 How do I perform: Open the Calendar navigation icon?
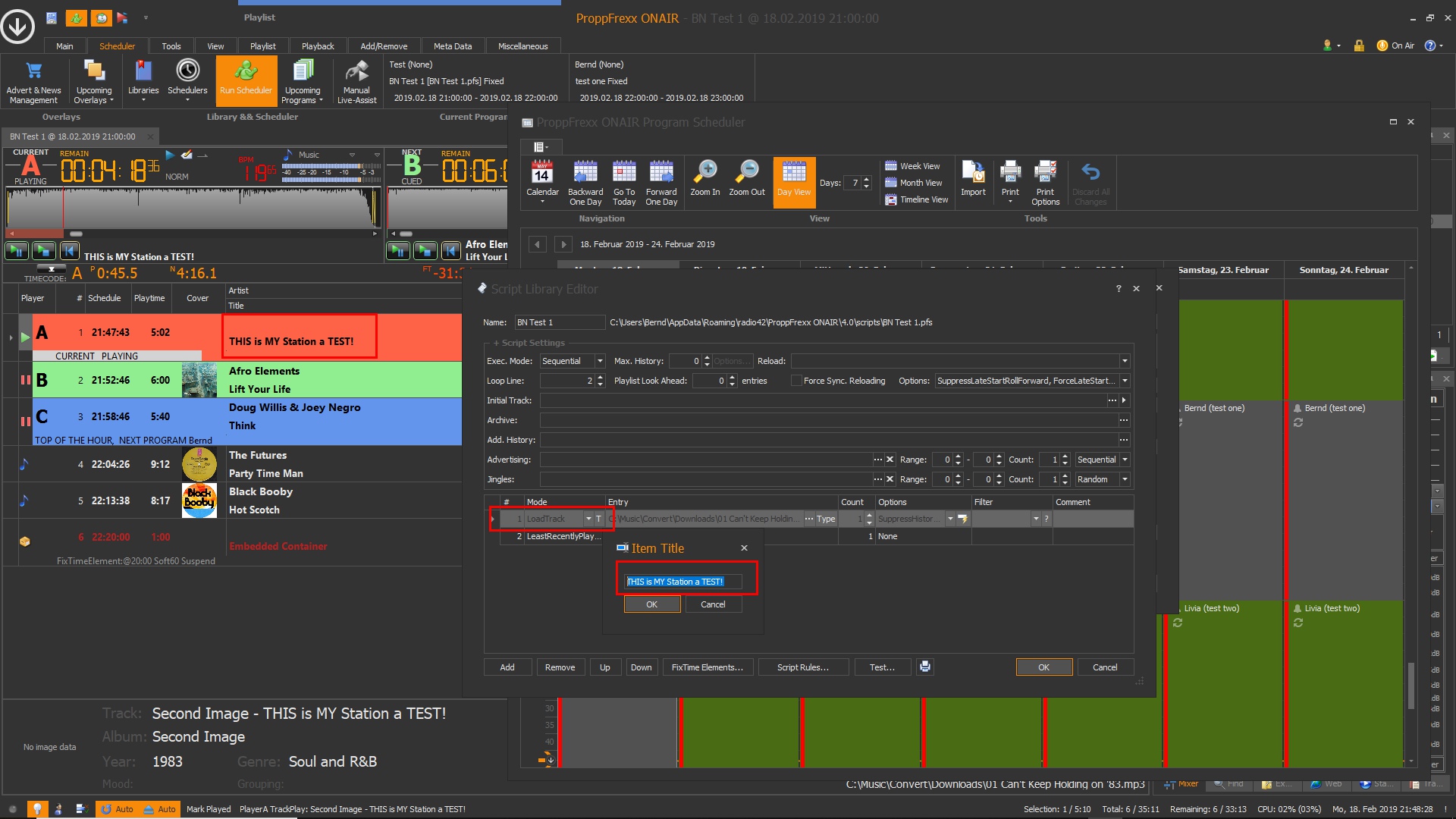541,173
